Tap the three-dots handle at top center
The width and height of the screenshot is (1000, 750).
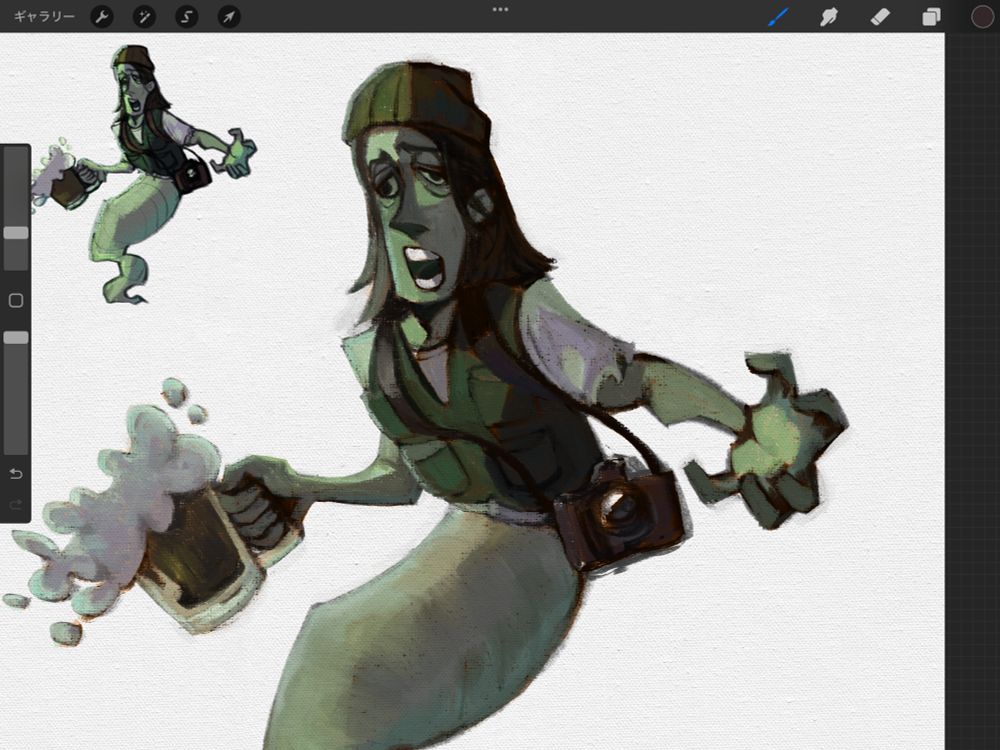(x=501, y=10)
